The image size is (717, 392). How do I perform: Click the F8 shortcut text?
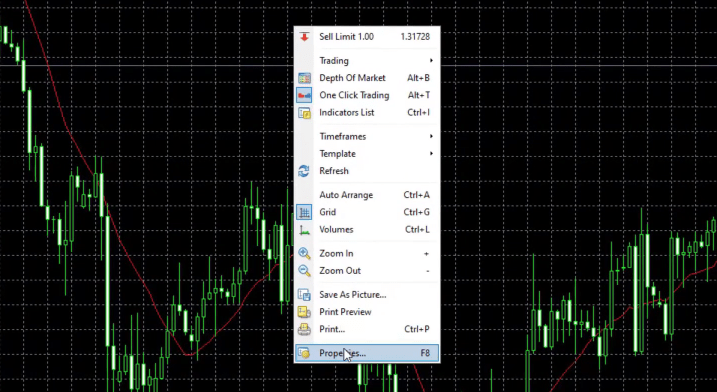point(425,353)
